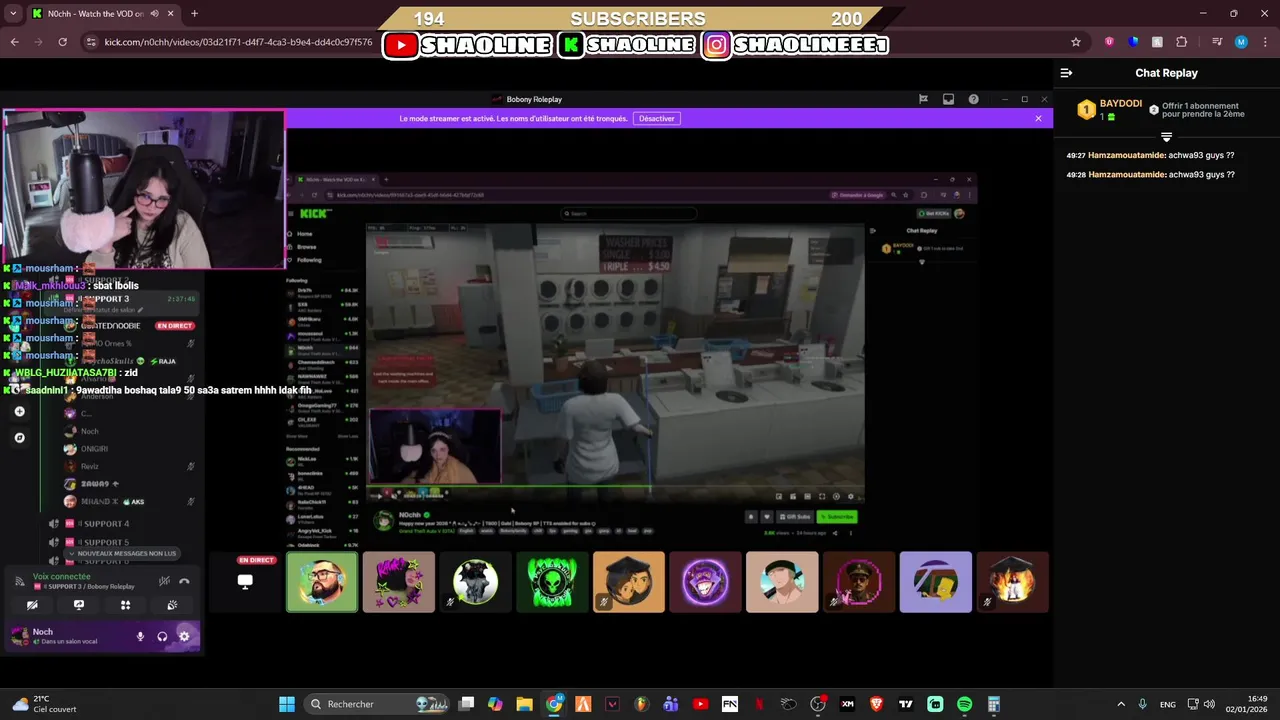1280x720 pixels.
Task: Deafen with the Discord headphones icon
Action: (162, 636)
